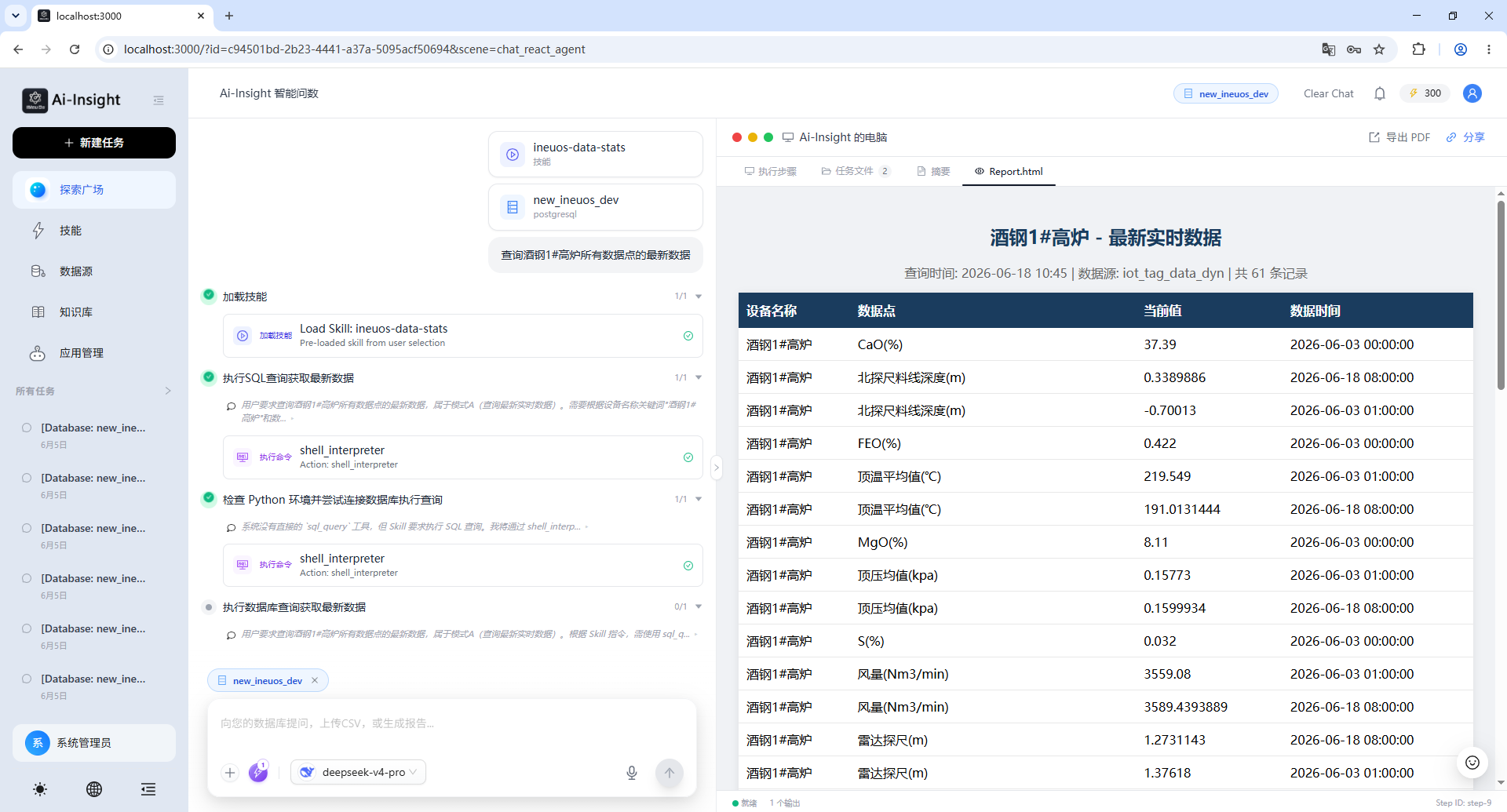
Task: Select second [Database: new_ine... task circle
Action: point(27,478)
